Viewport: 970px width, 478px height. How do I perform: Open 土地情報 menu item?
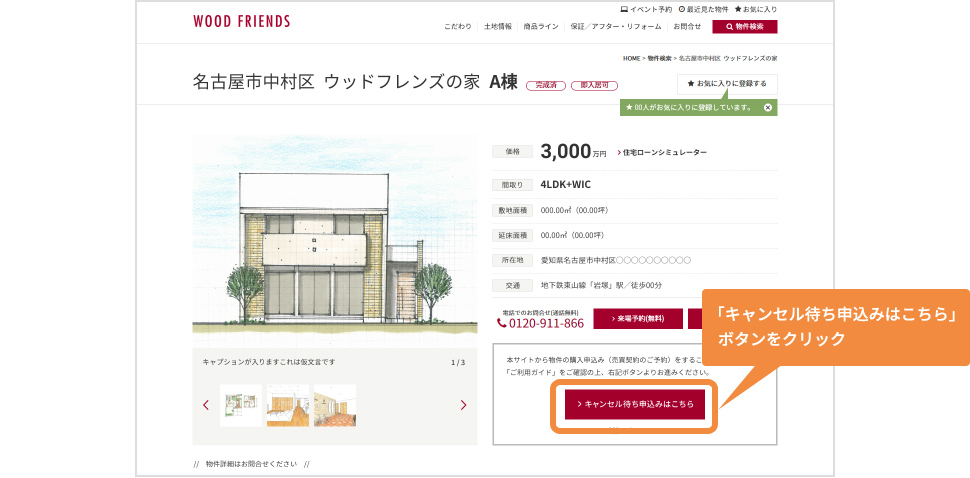497,27
